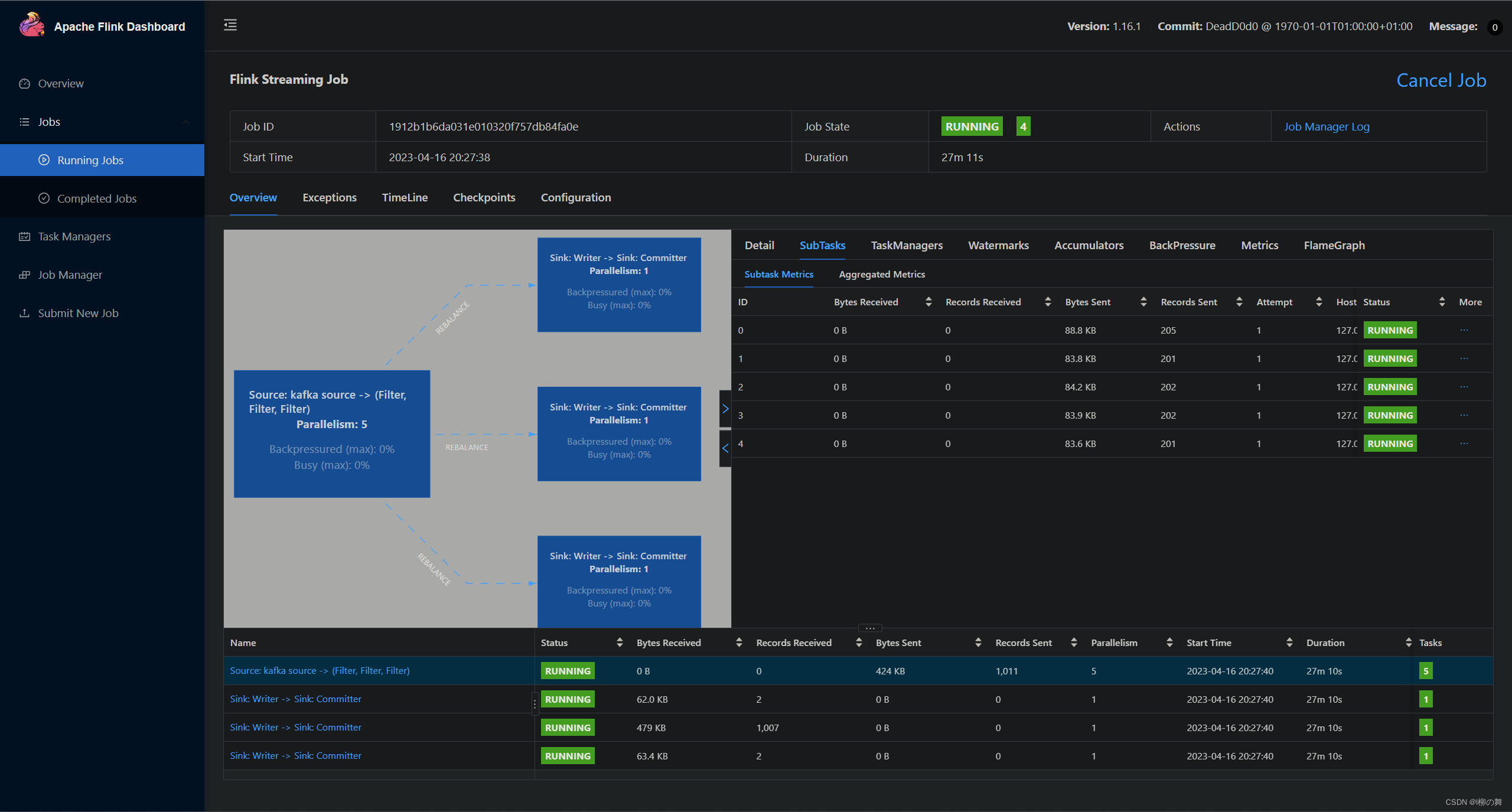Open the Submit New Job page
Viewport: 1512px width, 812px height.
point(77,312)
